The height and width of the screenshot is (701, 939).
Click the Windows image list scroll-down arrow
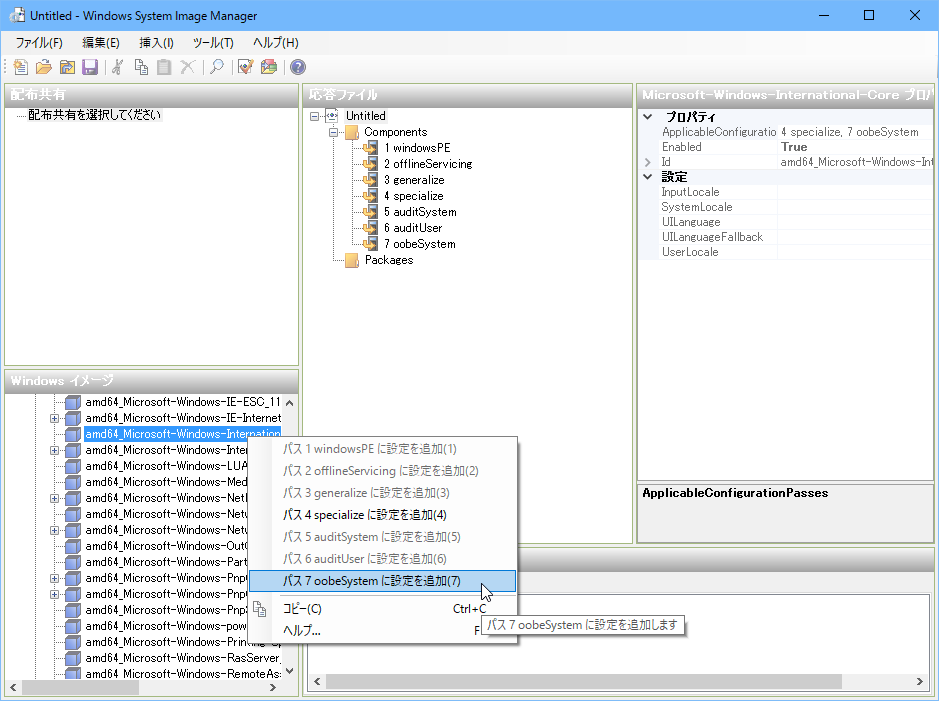click(290, 671)
